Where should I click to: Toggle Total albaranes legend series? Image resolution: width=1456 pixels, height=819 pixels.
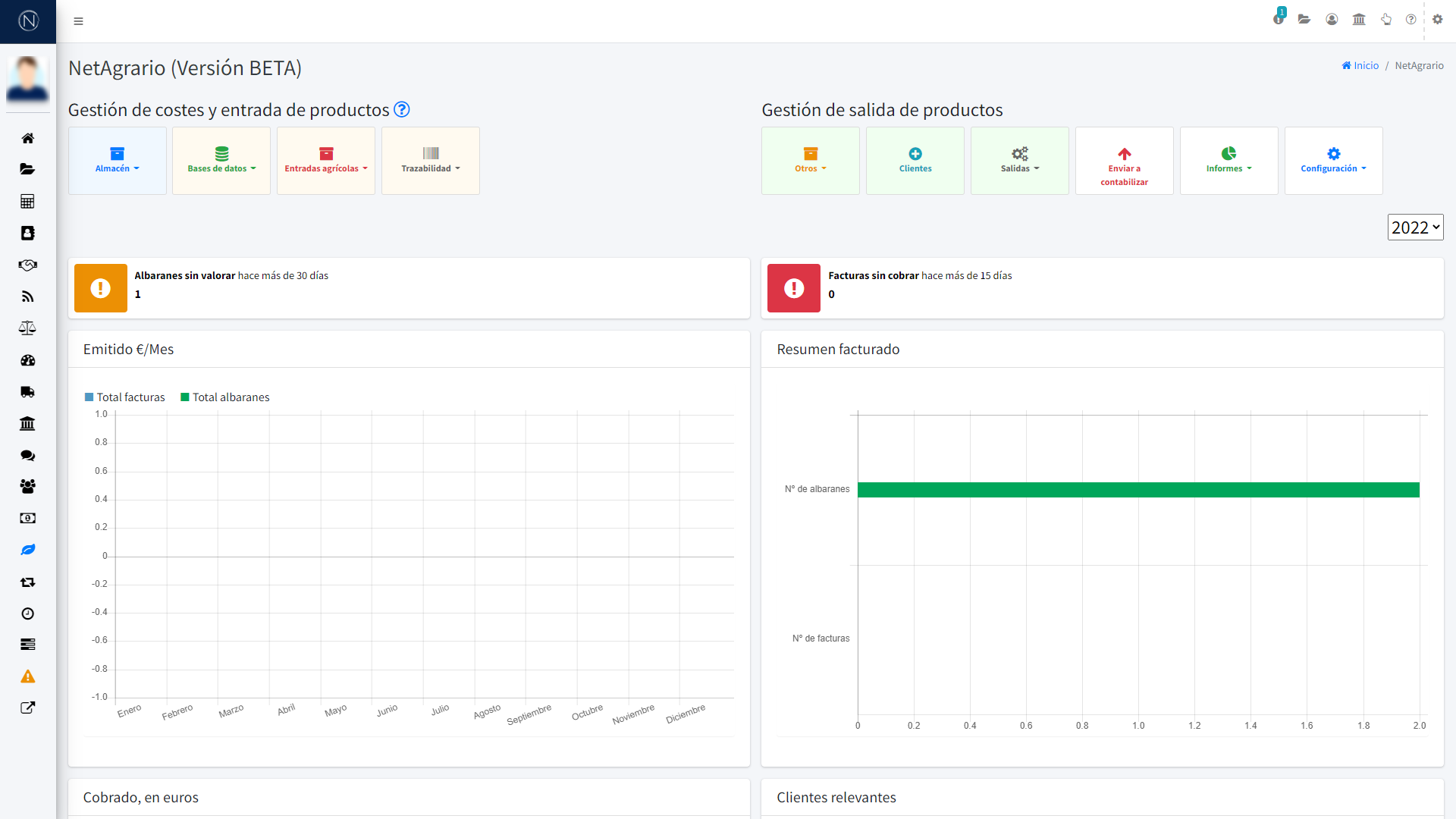224,397
